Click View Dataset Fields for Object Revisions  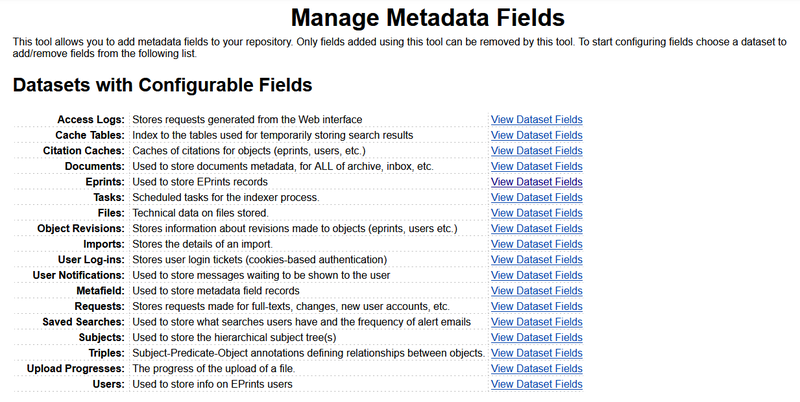coord(536,229)
